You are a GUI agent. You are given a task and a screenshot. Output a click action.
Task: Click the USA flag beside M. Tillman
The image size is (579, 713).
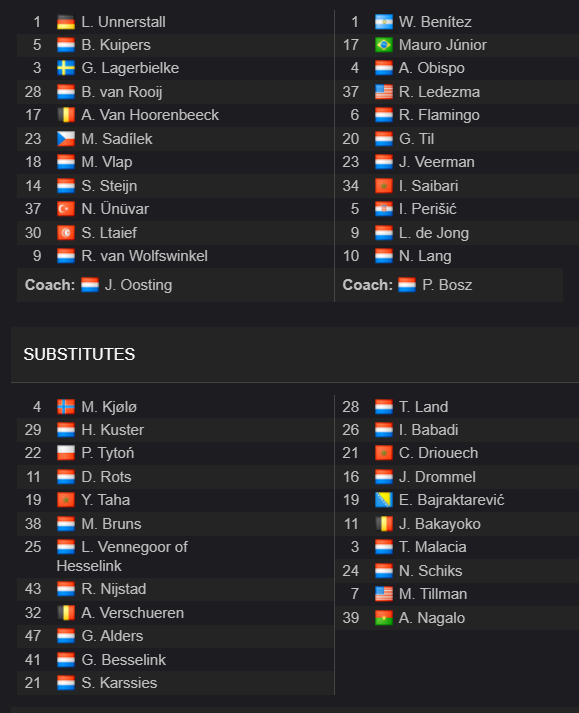point(384,594)
